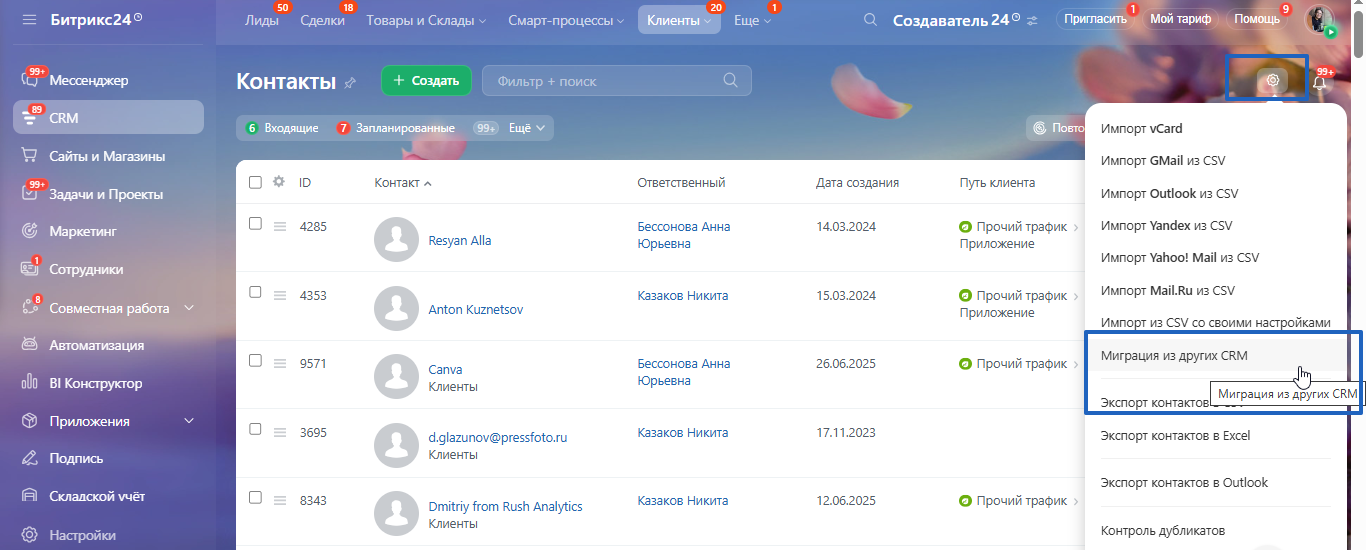Image resolution: width=1367 pixels, height=550 pixels.
Task: Open list settings gear in table header
Action: [279, 182]
